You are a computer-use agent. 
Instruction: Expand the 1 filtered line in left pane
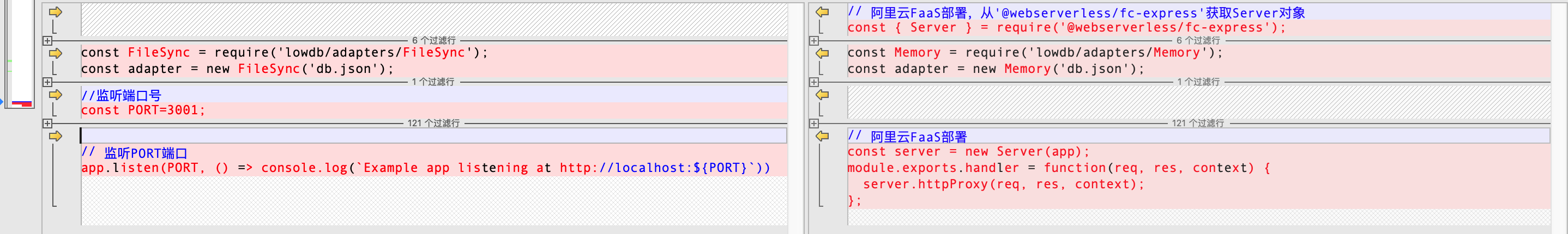(x=47, y=82)
